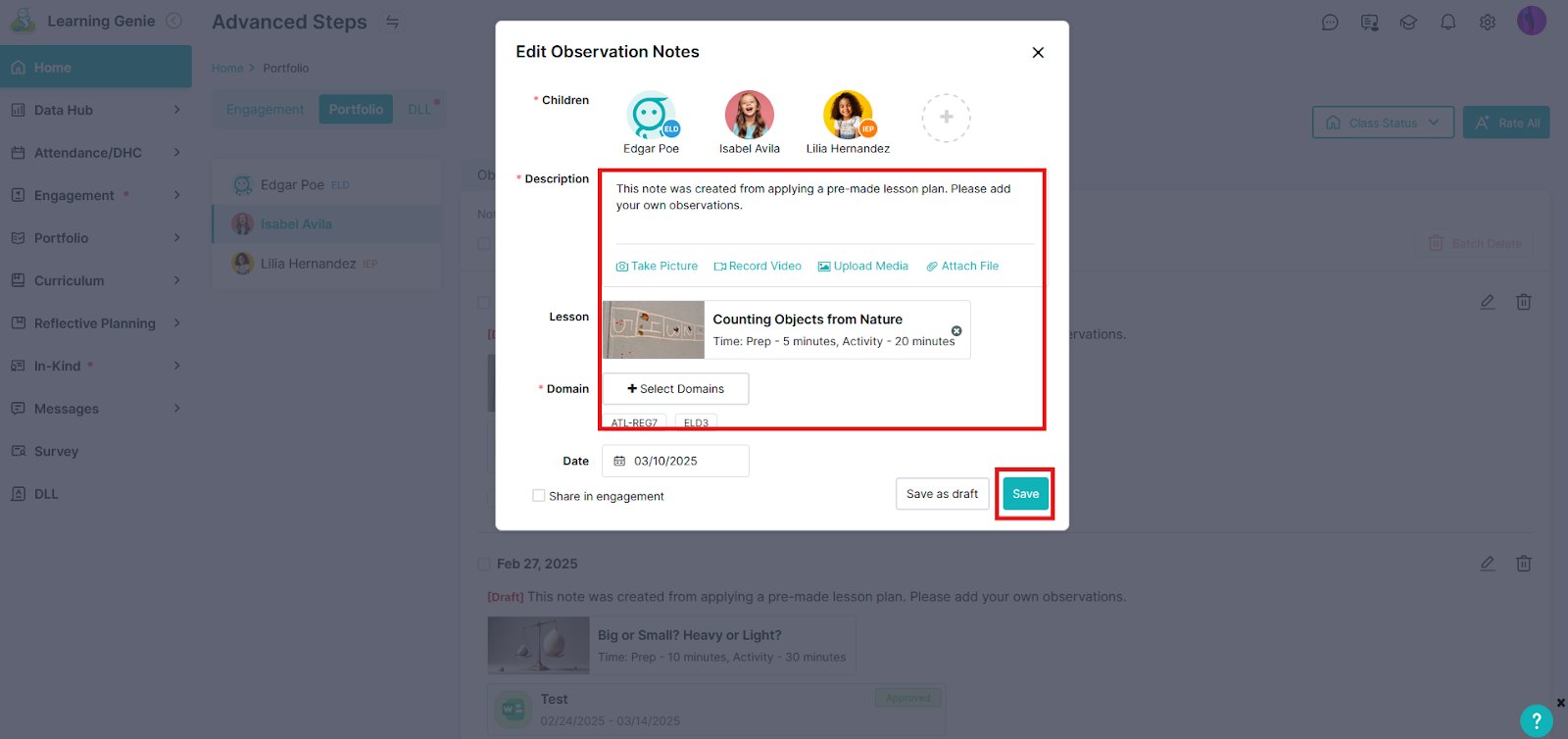Enable Share in engagement checkbox
The image size is (1568, 739).
(x=539, y=496)
